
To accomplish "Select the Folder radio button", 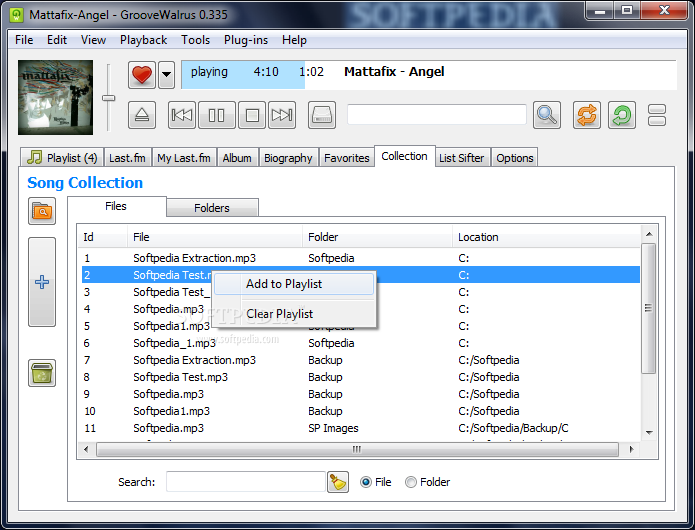I will pyautogui.click(x=428, y=482).
